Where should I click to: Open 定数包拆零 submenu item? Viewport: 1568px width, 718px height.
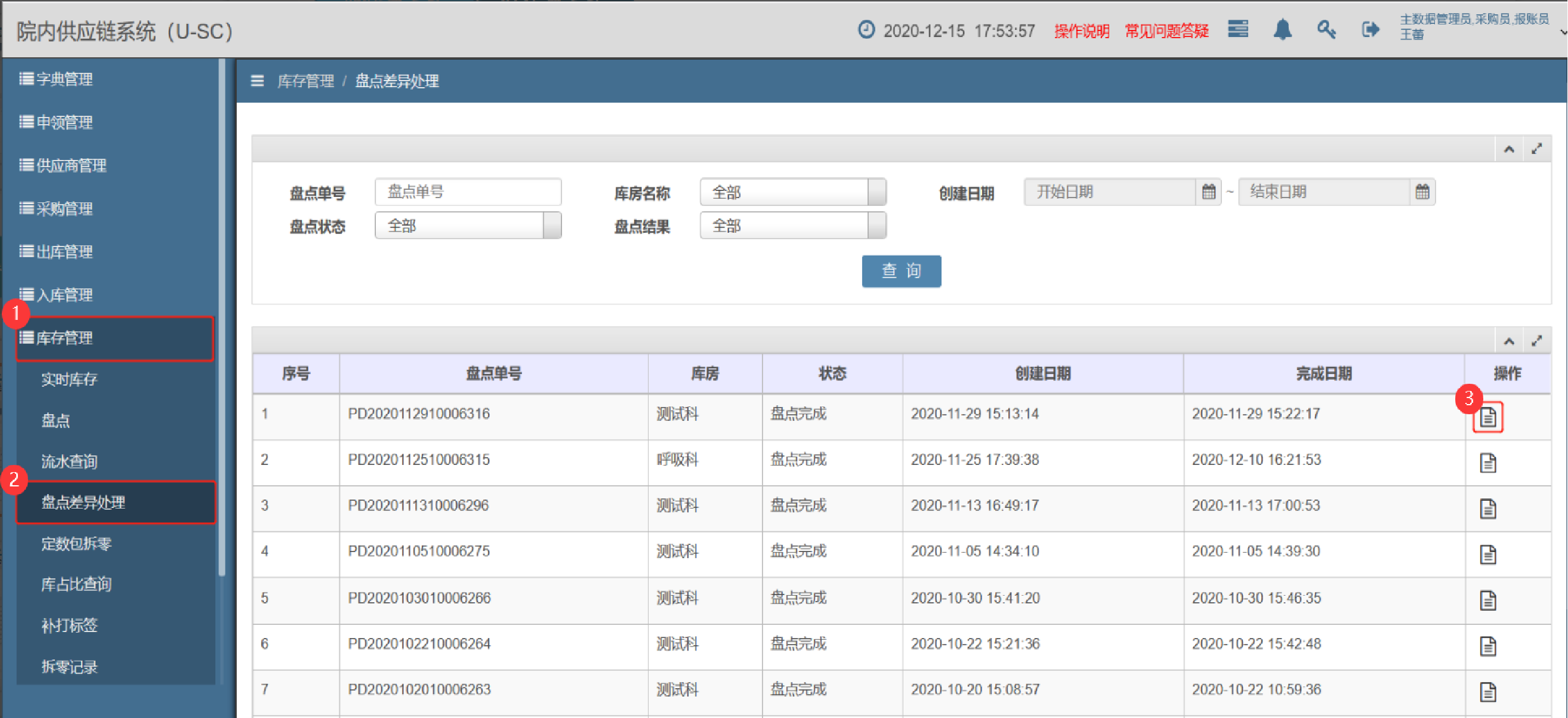77,544
